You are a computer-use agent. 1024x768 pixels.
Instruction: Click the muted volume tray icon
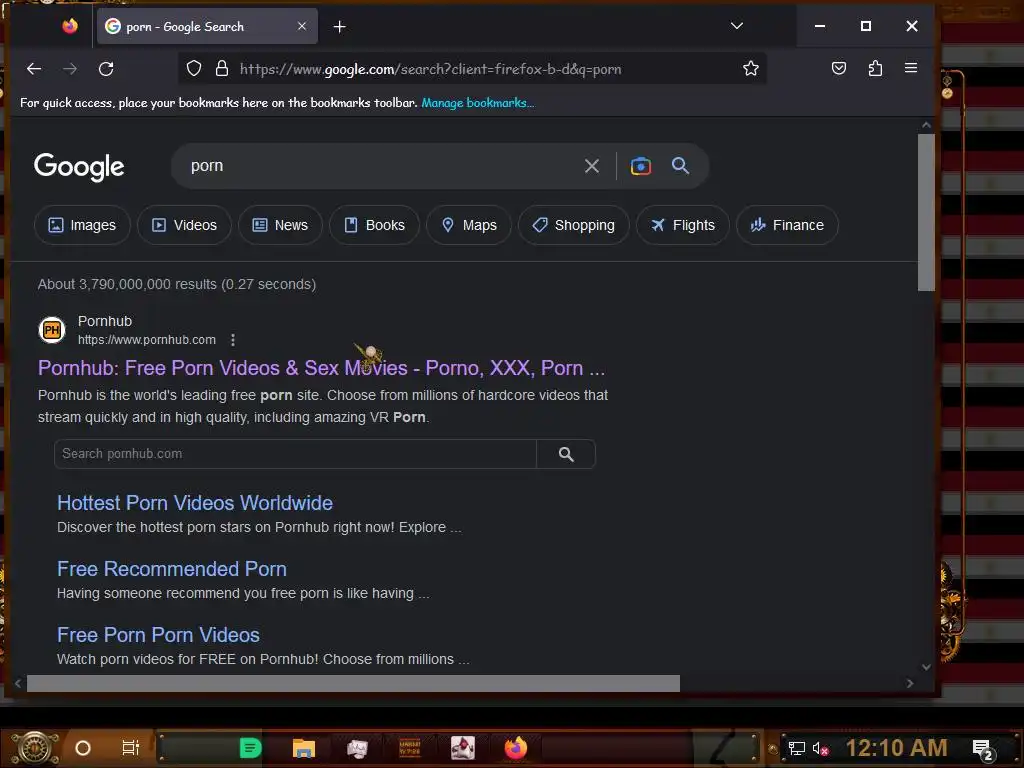click(820, 748)
